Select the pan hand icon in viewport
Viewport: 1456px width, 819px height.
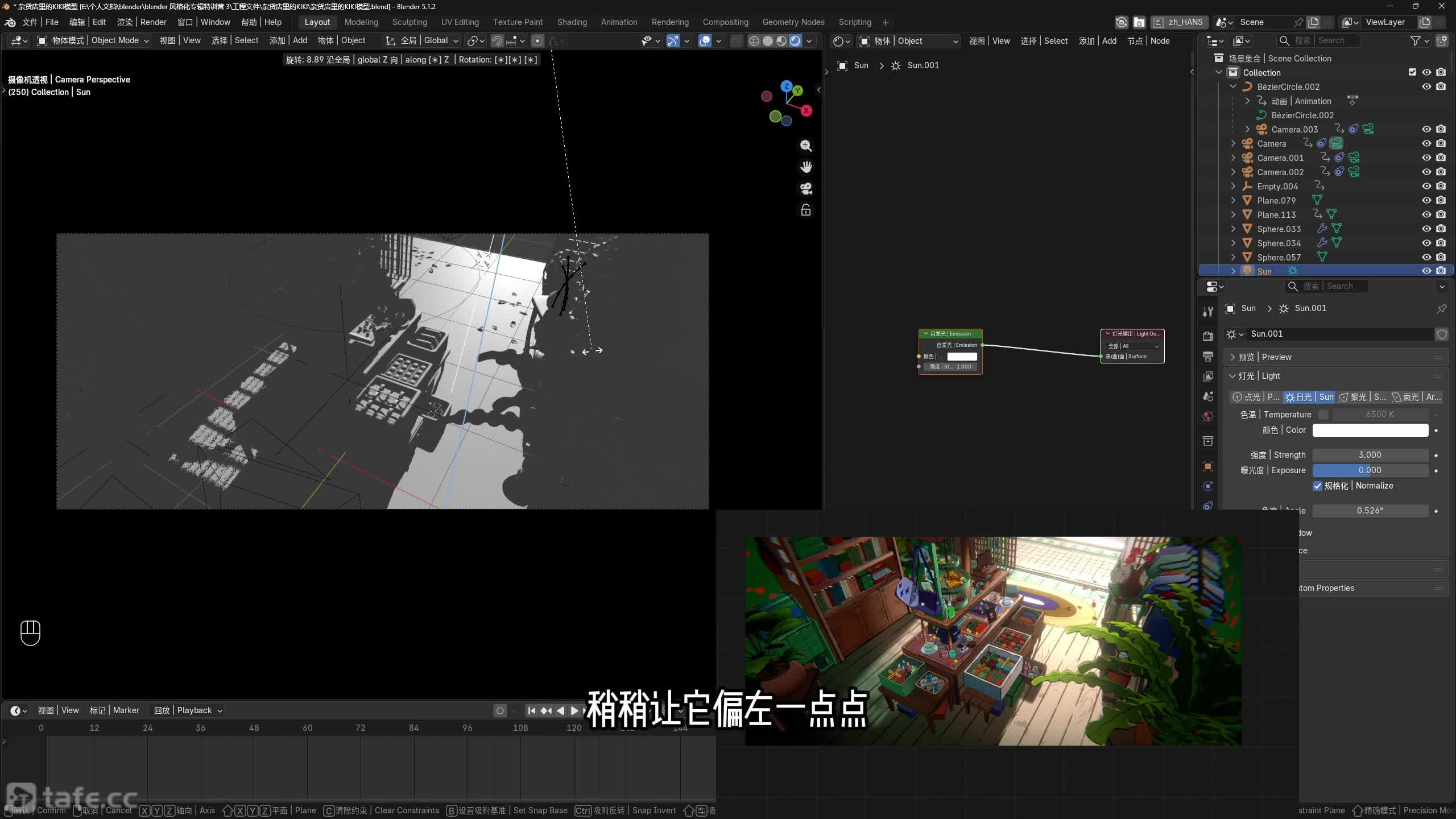tap(806, 167)
